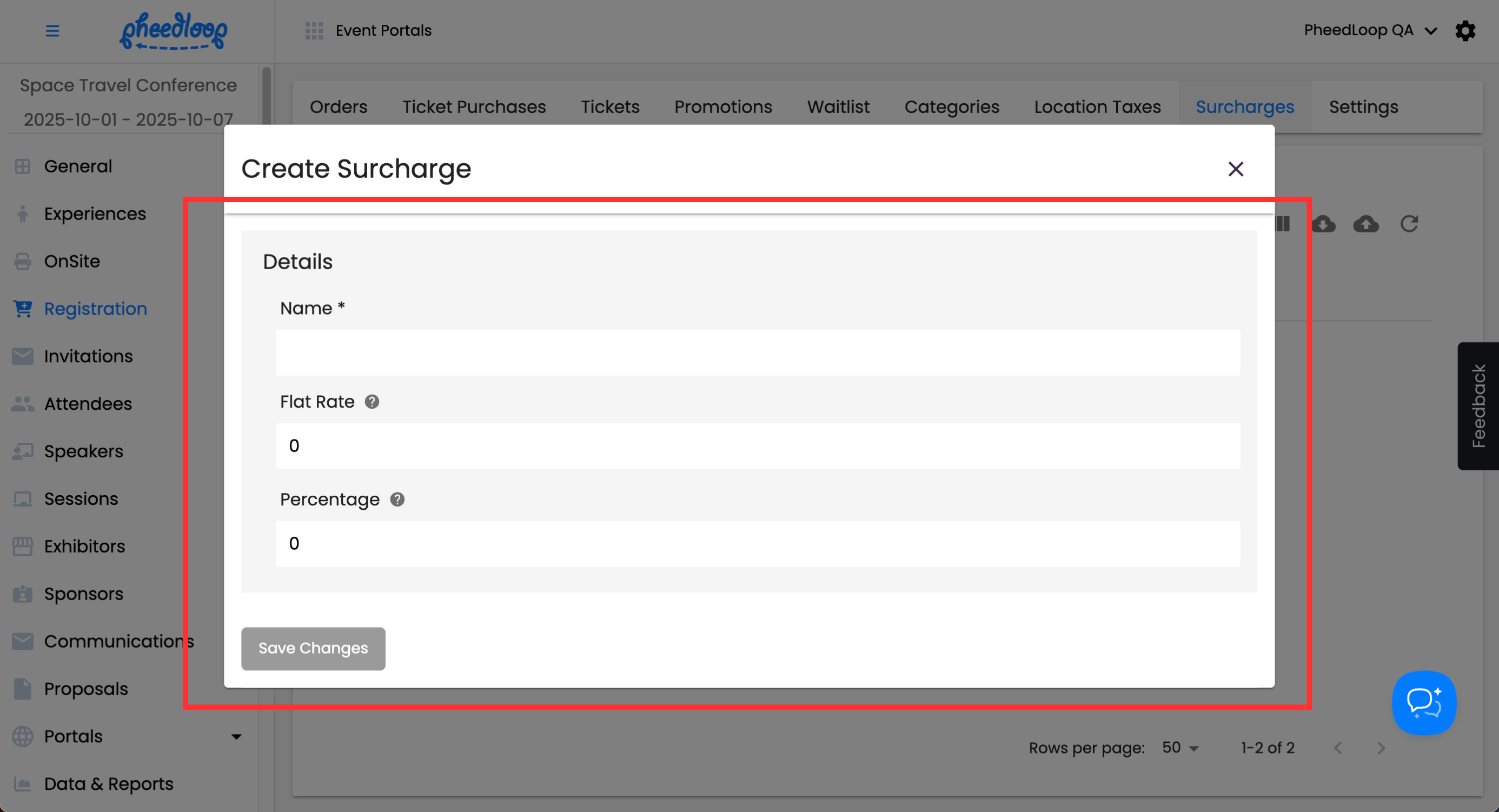Click the cloud download icon

(1323, 224)
